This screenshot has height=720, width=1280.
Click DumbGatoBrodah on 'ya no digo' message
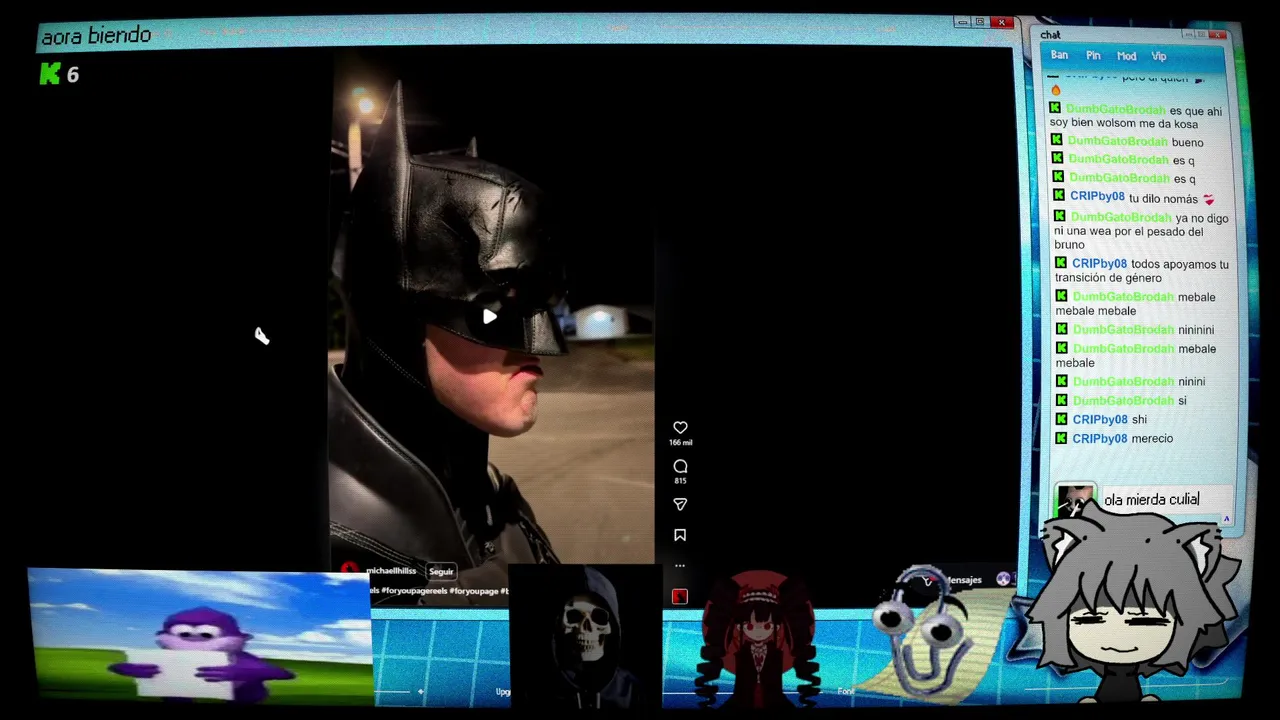coord(1120,218)
